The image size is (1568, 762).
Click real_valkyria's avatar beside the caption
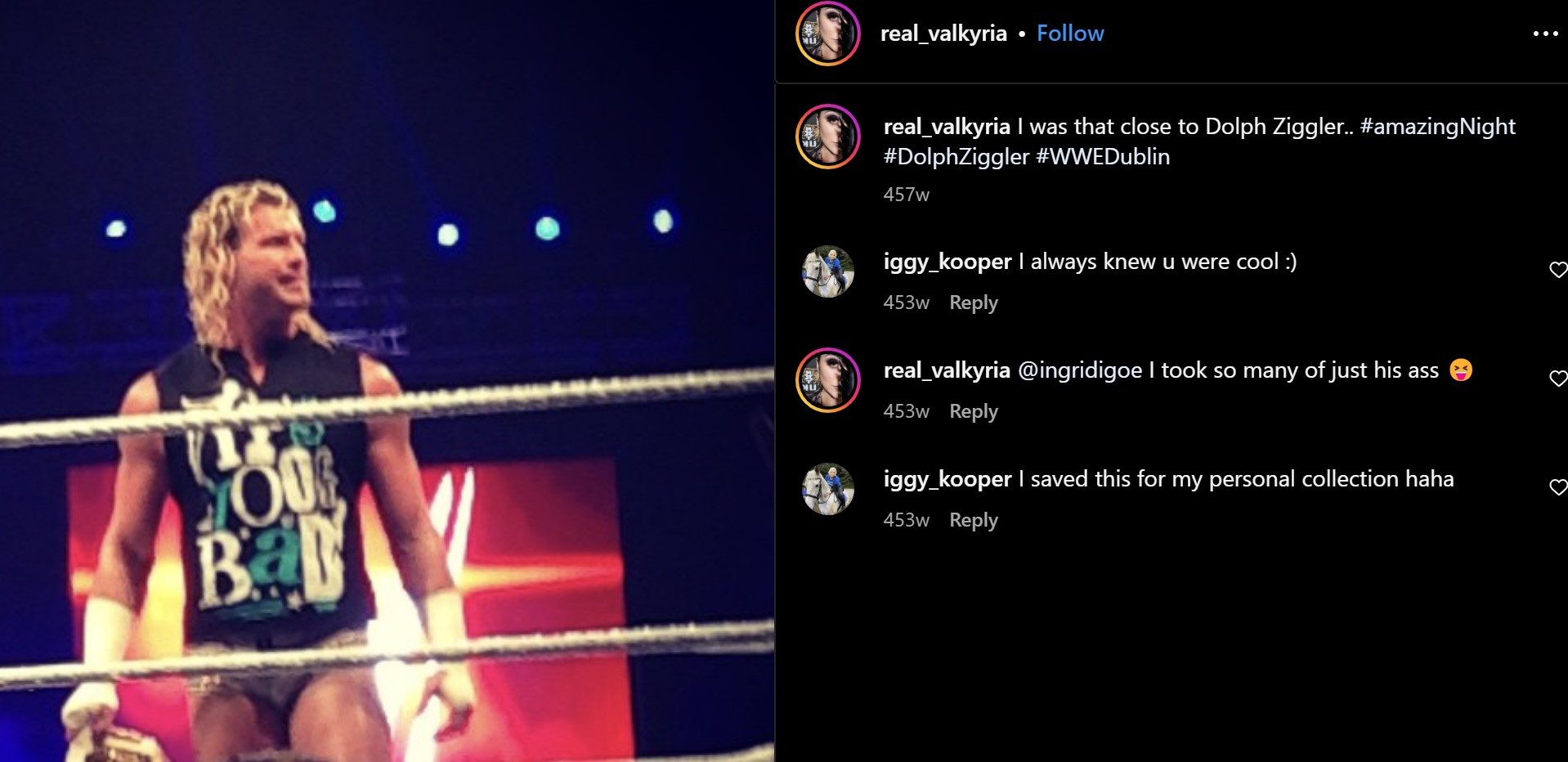(x=828, y=137)
